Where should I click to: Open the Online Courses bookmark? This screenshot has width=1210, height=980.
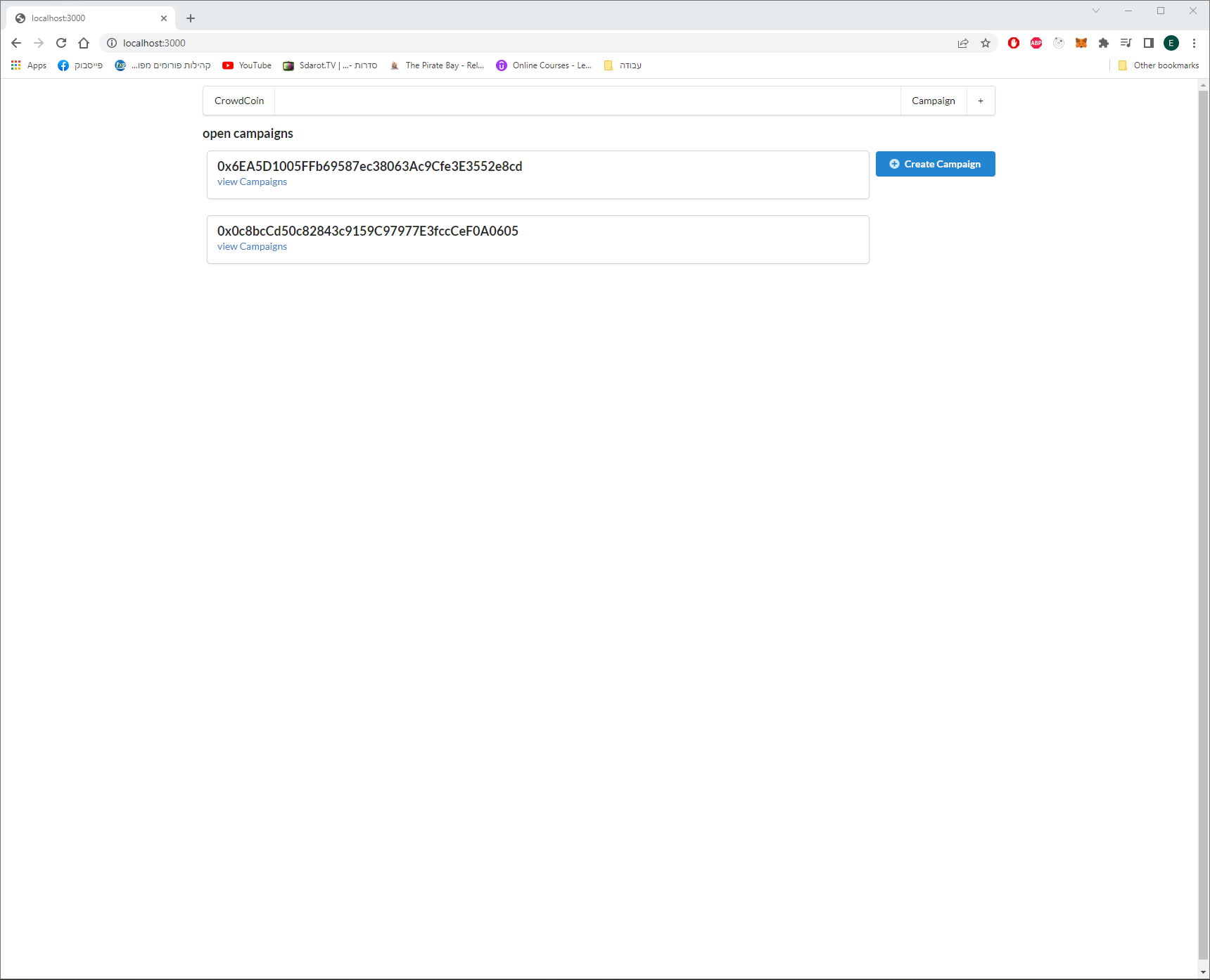pos(544,65)
